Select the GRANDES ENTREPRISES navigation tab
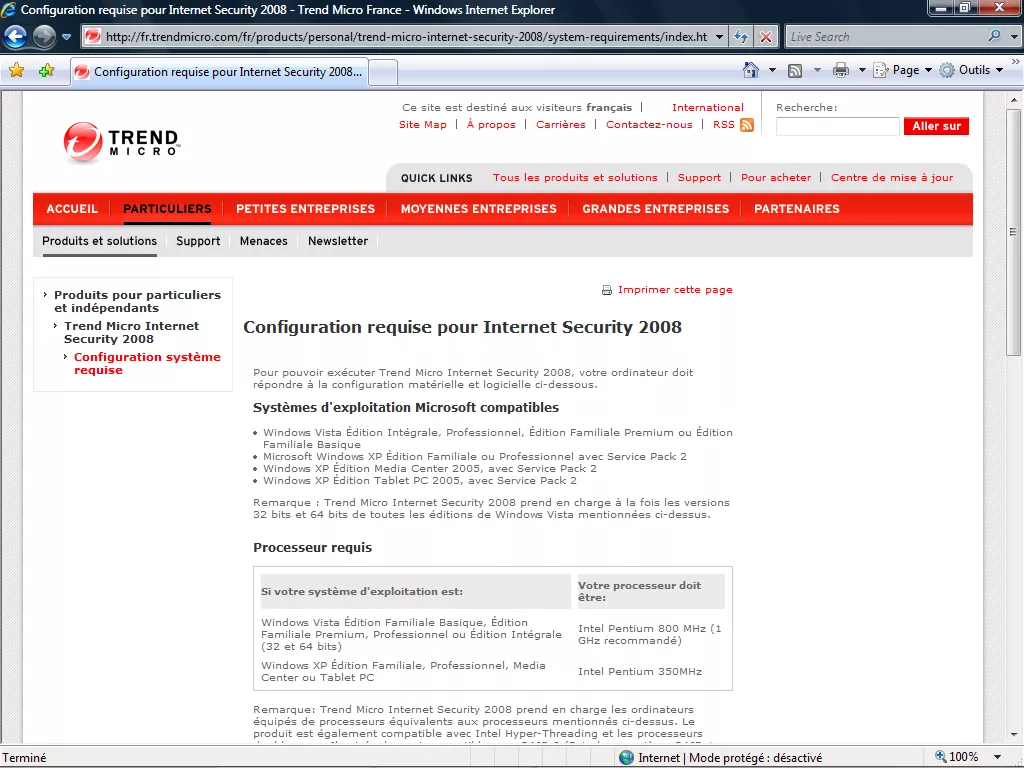Screen dimensions: 1024x768 pyautogui.click(x=655, y=209)
